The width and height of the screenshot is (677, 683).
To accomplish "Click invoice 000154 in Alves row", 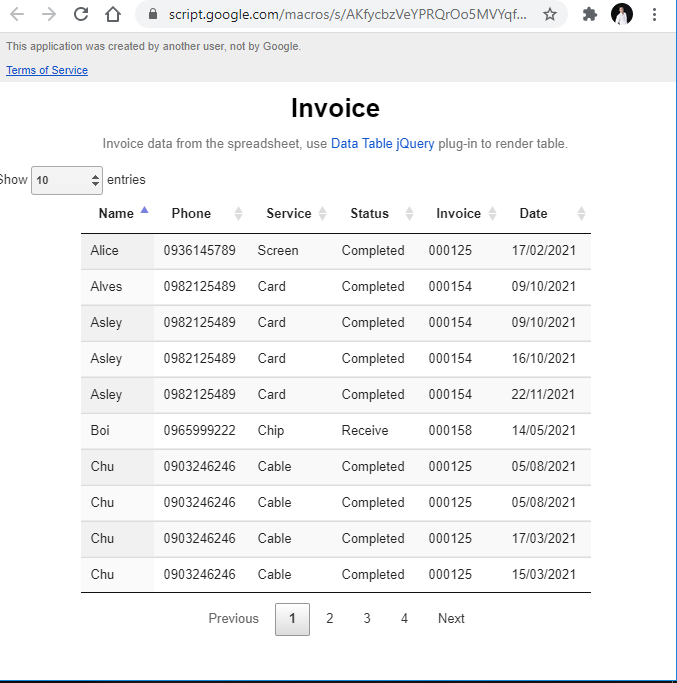I will pyautogui.click(x=450, y=287).
